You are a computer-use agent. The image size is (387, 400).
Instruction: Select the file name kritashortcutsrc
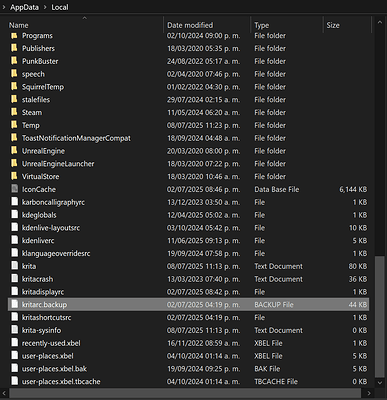[x=46, y=317]
